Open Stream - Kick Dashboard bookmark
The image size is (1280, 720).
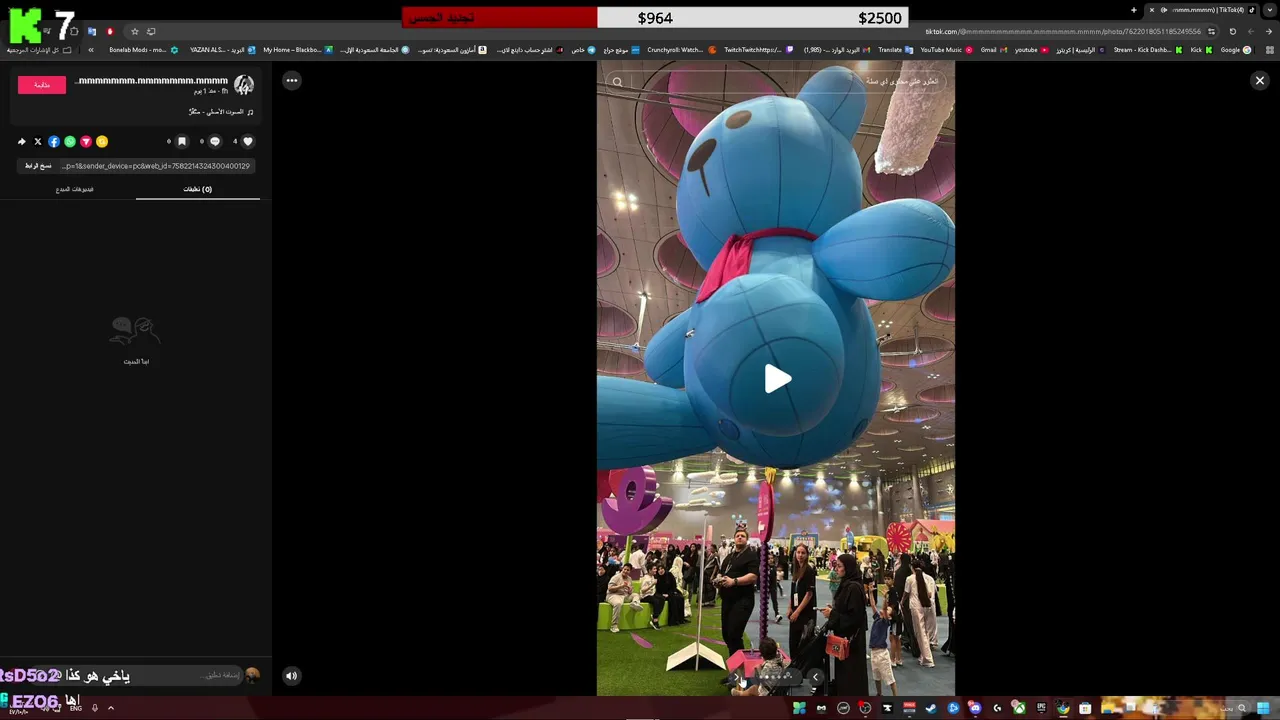click(x=1149, y=49)
